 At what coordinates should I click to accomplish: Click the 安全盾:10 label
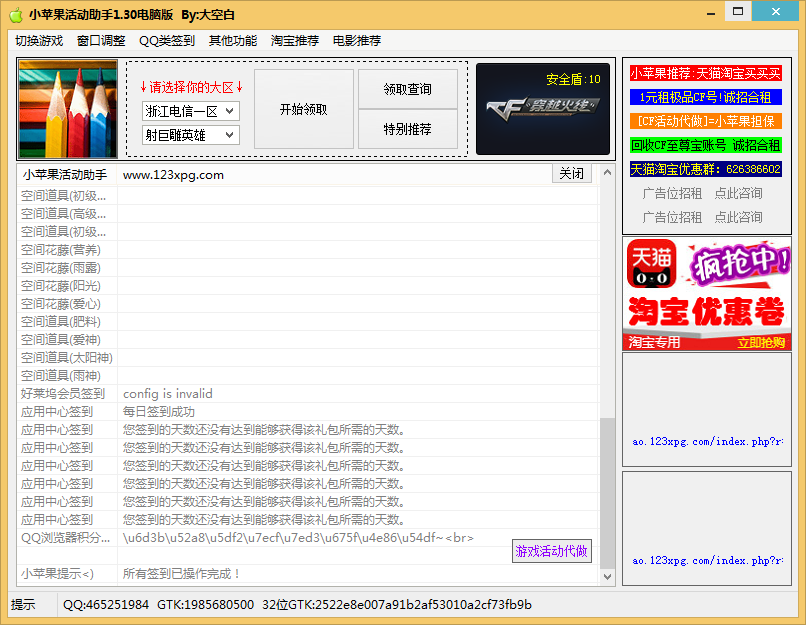click(x=573, y=79)
